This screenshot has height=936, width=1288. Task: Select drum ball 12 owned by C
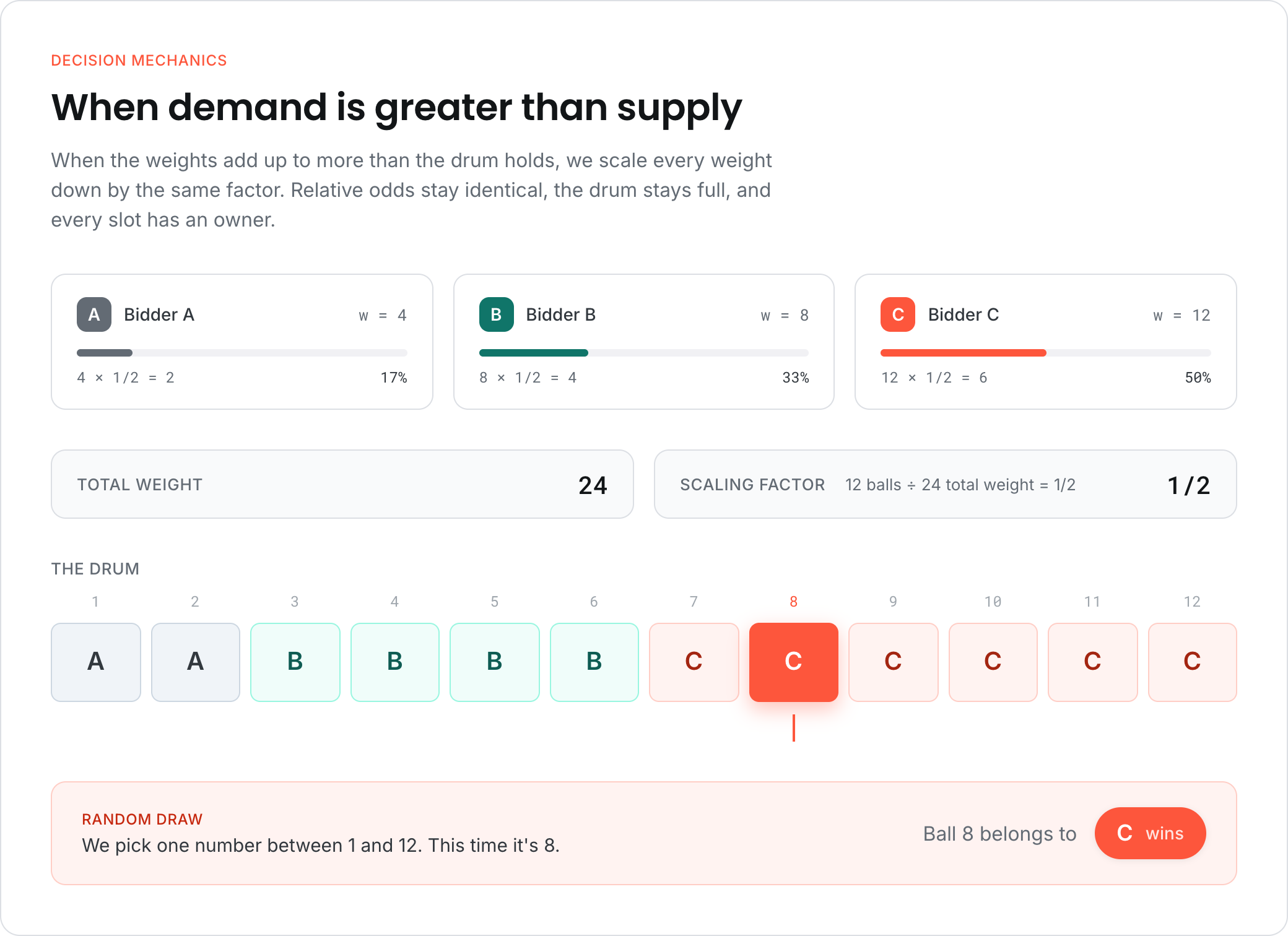tap(1192, 662)
